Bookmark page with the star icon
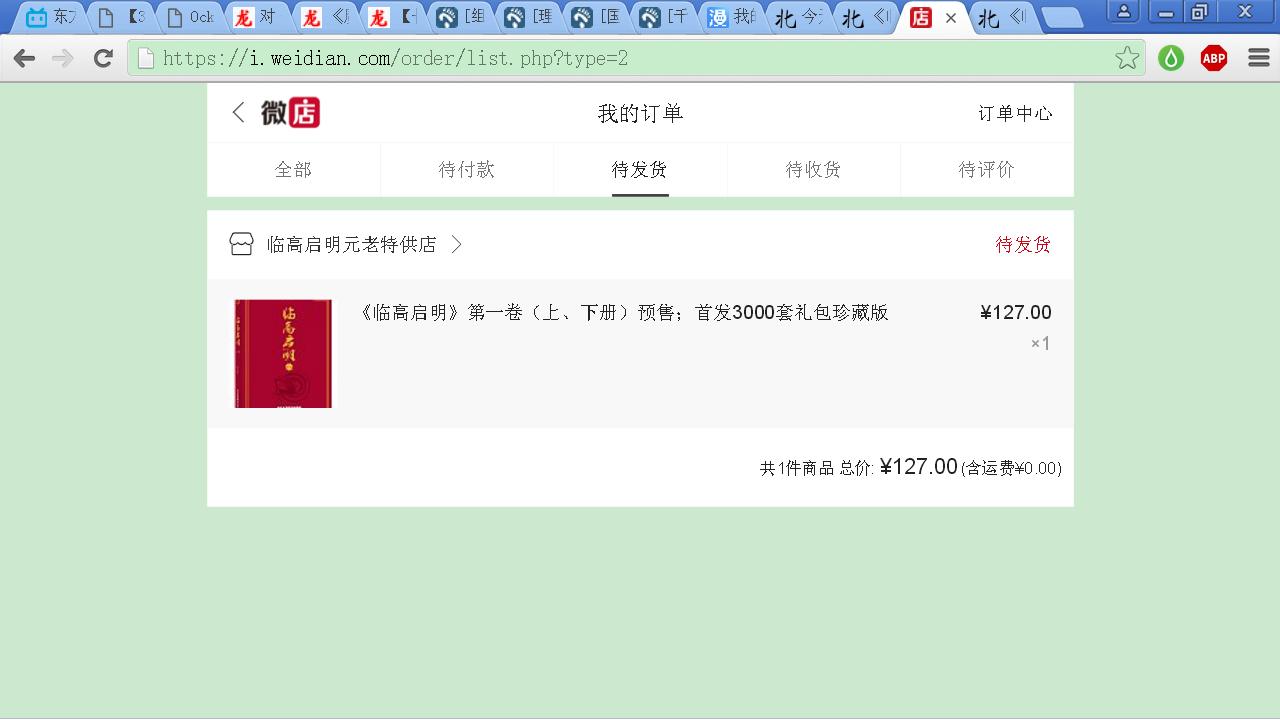 click(1127, 58)
